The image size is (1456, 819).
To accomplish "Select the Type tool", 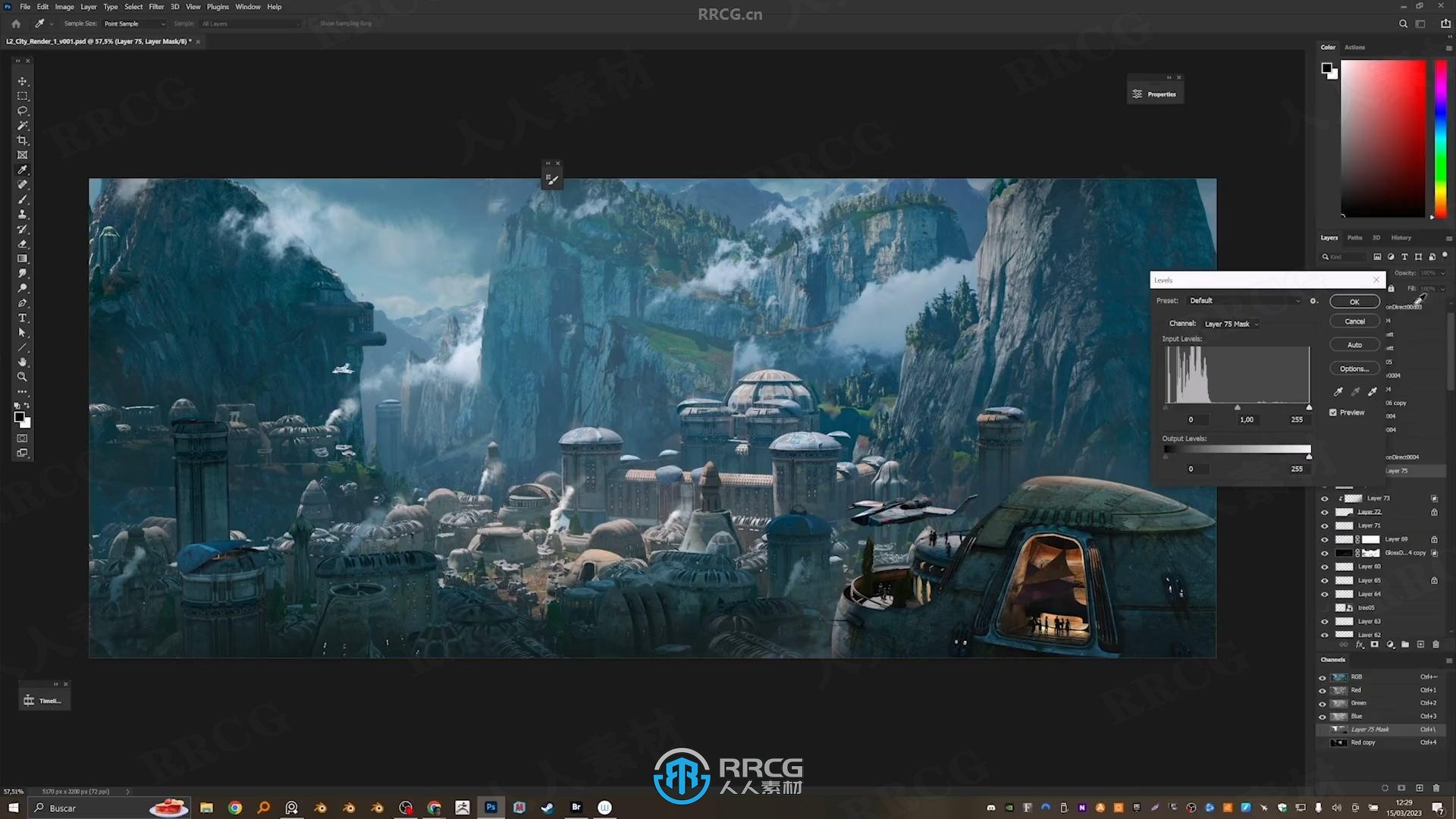I will pos(22,318).
